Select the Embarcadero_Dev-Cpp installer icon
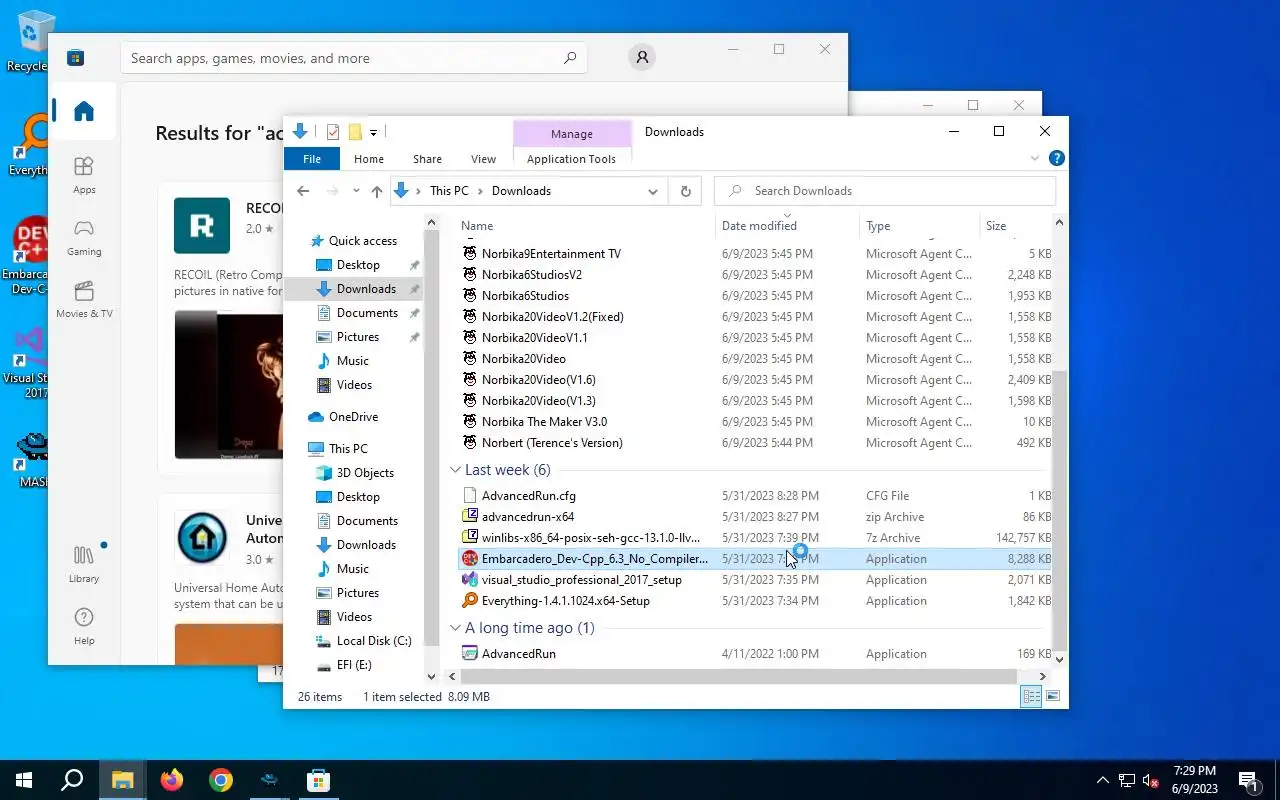 pos(470,559)
